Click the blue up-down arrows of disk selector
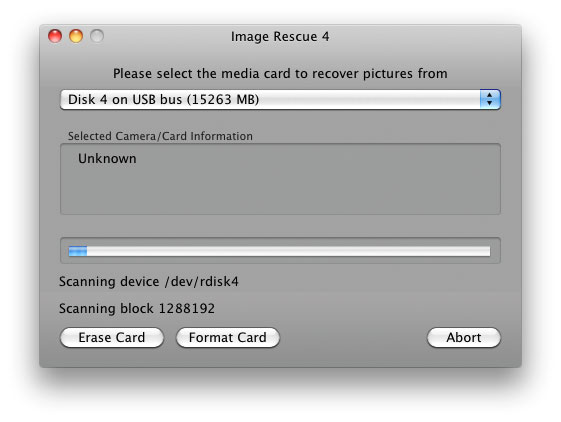The width and height of the screenshot is (561, 422). 490,100
